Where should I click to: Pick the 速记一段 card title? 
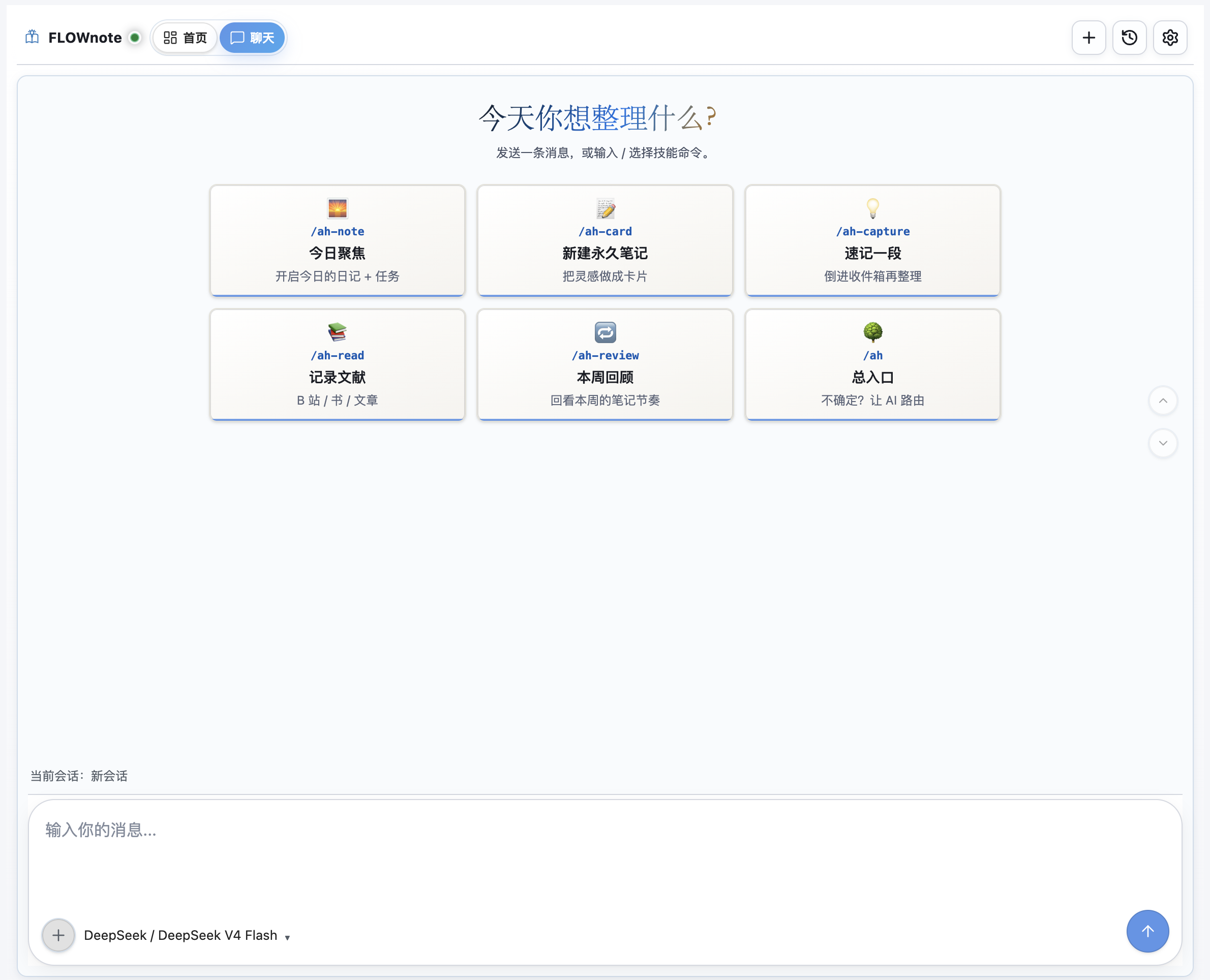[x=873, y=254]
